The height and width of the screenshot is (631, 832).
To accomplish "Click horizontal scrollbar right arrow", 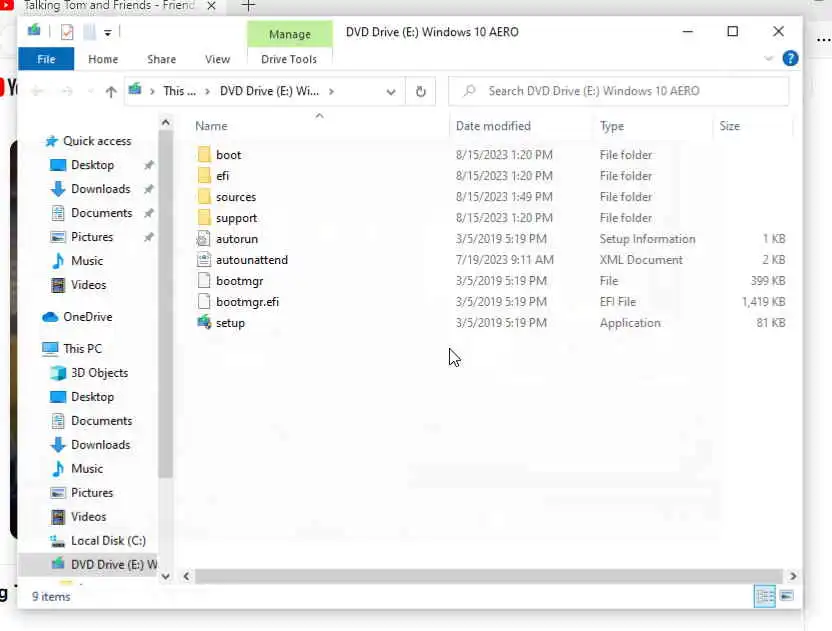I will tap(793, 576).
